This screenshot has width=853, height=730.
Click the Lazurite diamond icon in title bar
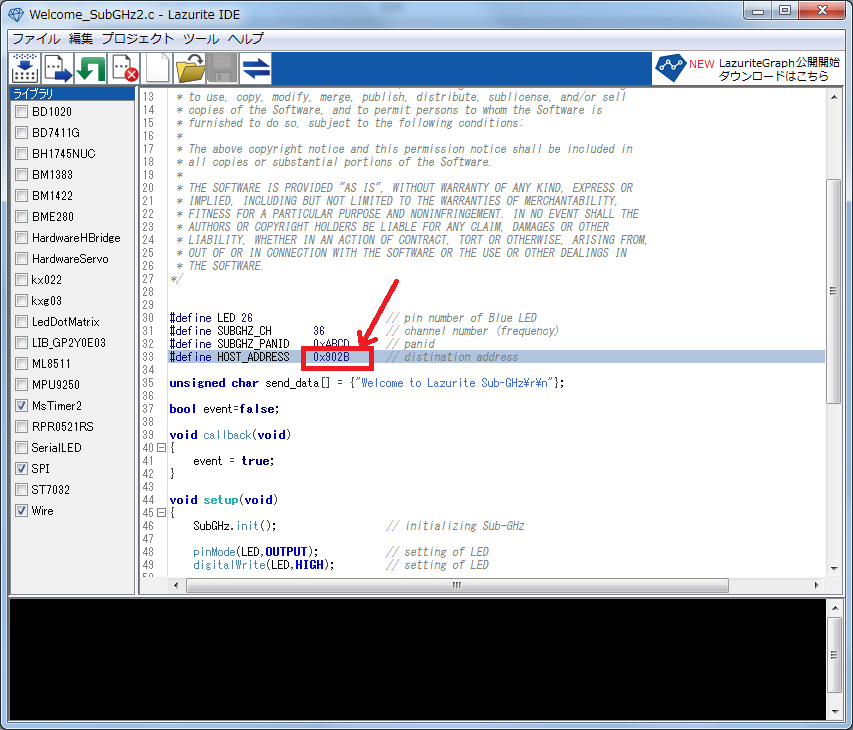coord(16,15)
